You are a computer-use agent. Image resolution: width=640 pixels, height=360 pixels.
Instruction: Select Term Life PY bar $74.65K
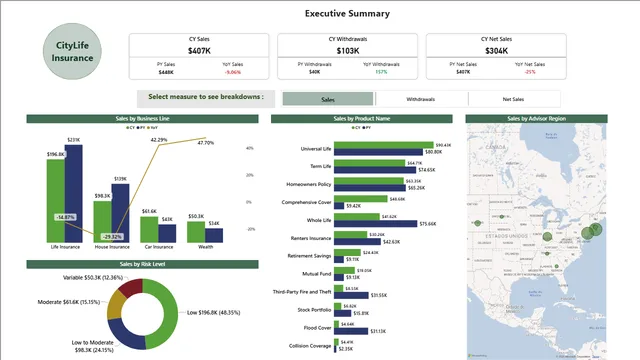(x=375, y=170)
